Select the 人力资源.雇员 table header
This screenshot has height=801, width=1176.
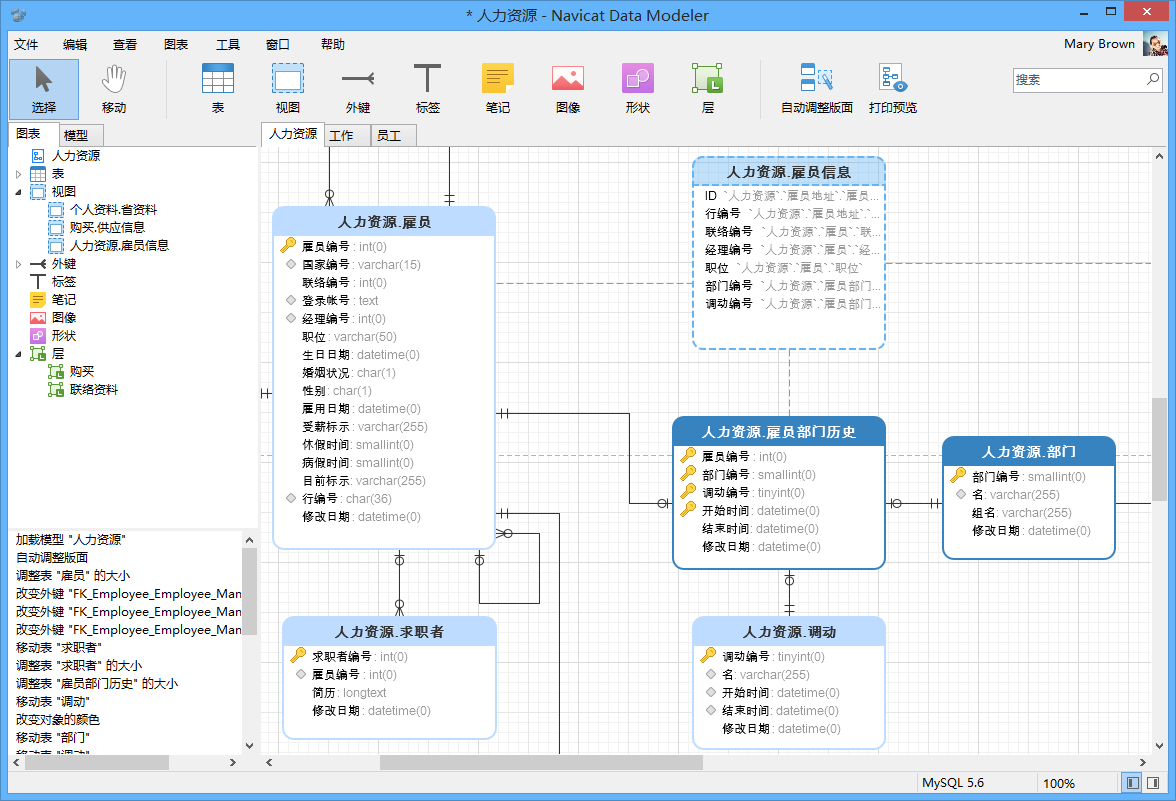click(x=384, y=222)
